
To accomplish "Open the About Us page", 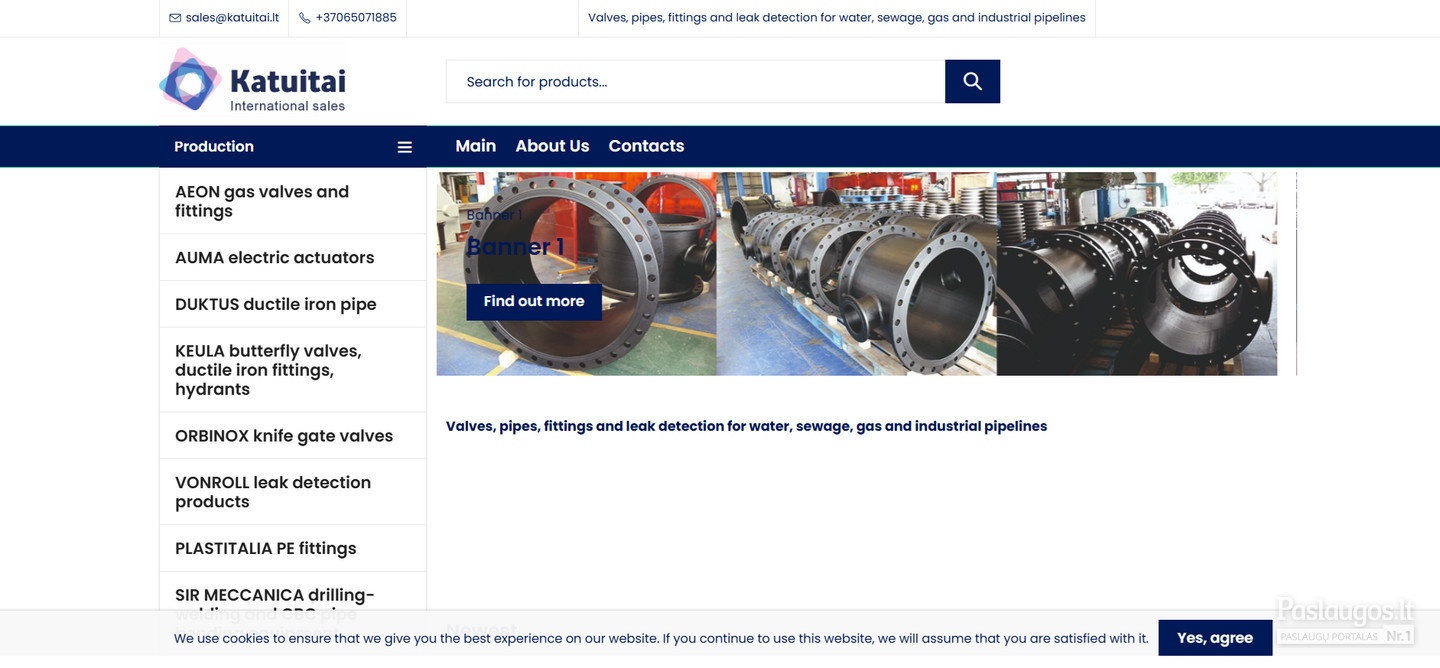I will 552,146.
